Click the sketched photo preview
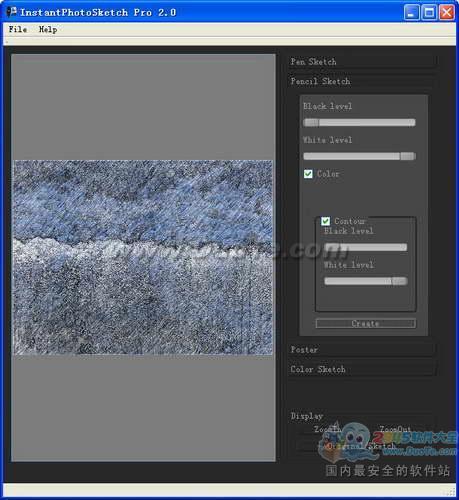This screenshot has width=459, height=500. 143,257
